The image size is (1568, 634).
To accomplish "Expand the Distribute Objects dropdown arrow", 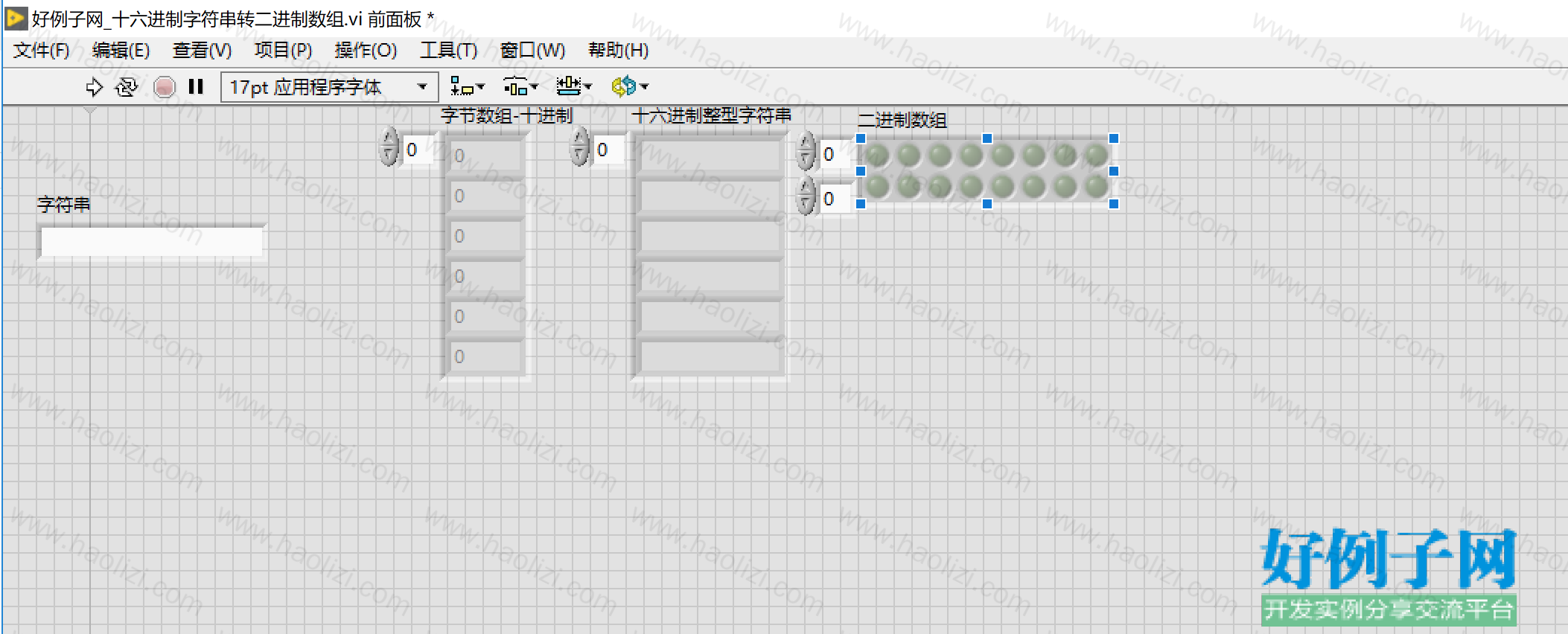I will pyautogui.click(x=534, y=87).
